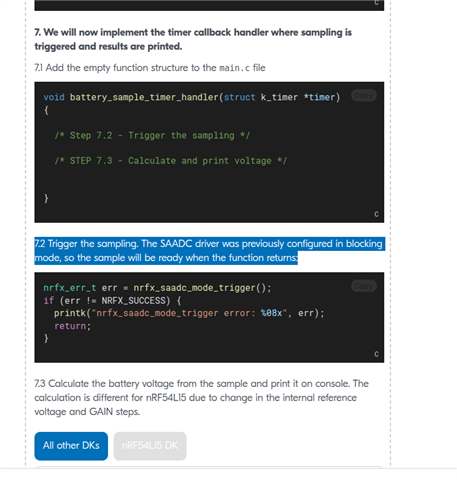Click the void battery_sample_timer_handler code line
Screen dimensions: 457x480
point(192,97)
